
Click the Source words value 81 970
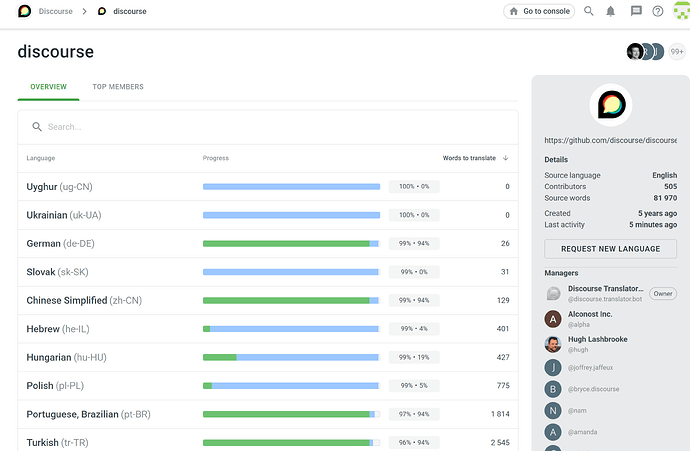tap(665, 198)
